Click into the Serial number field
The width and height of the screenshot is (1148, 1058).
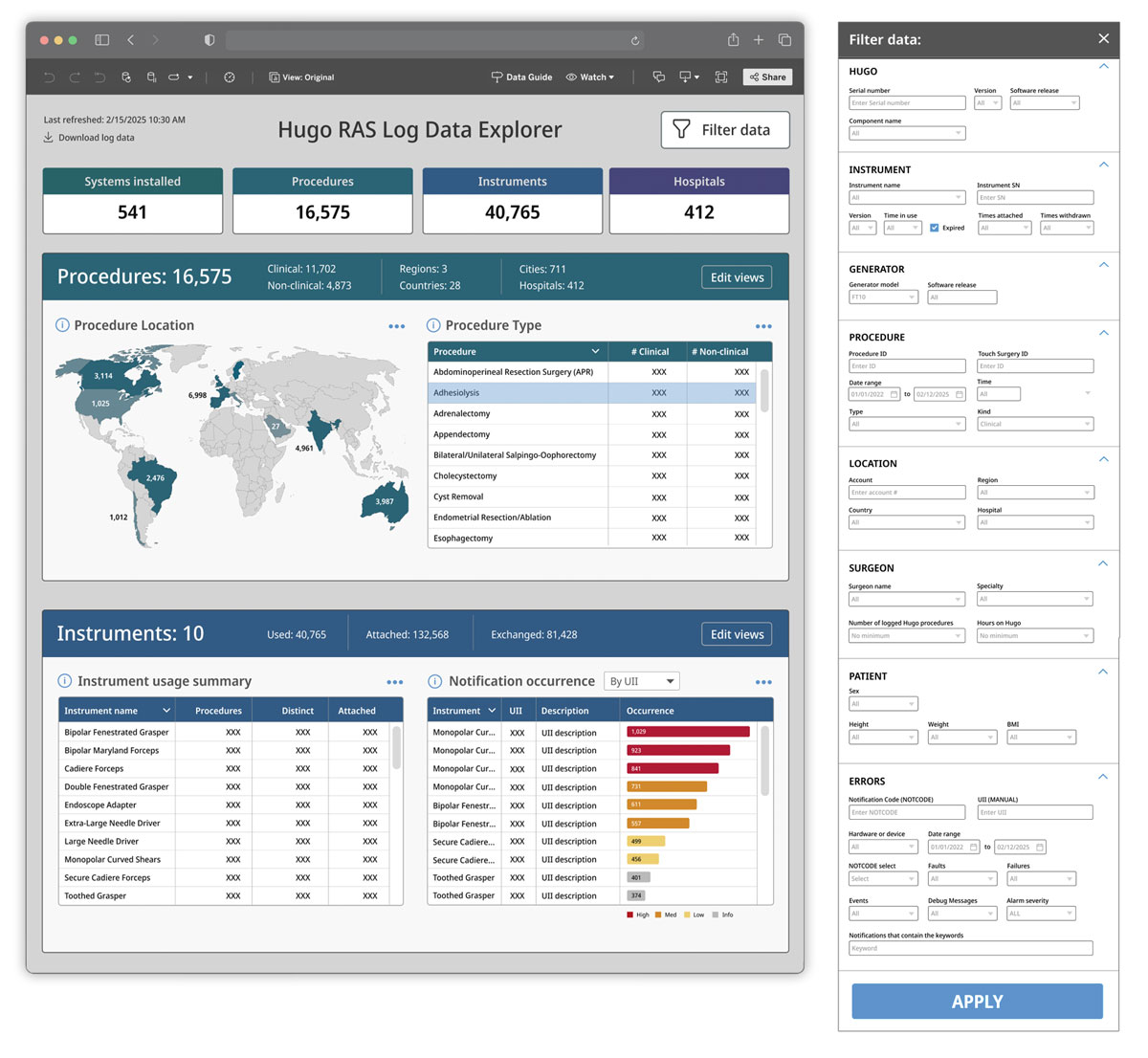[x=907, y=102]
